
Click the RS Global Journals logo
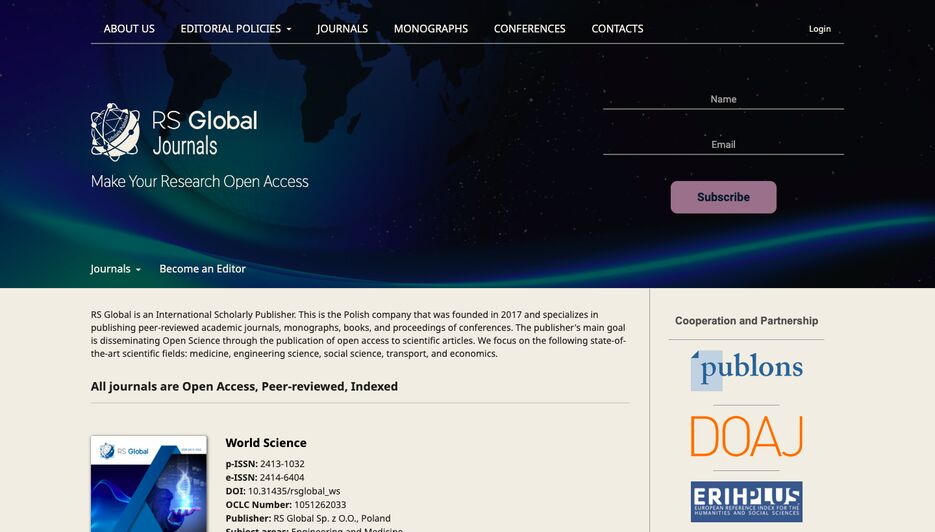174,132
